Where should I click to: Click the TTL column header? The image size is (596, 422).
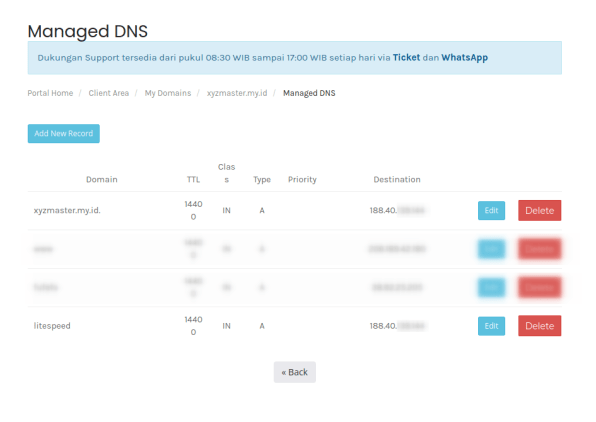193,179
